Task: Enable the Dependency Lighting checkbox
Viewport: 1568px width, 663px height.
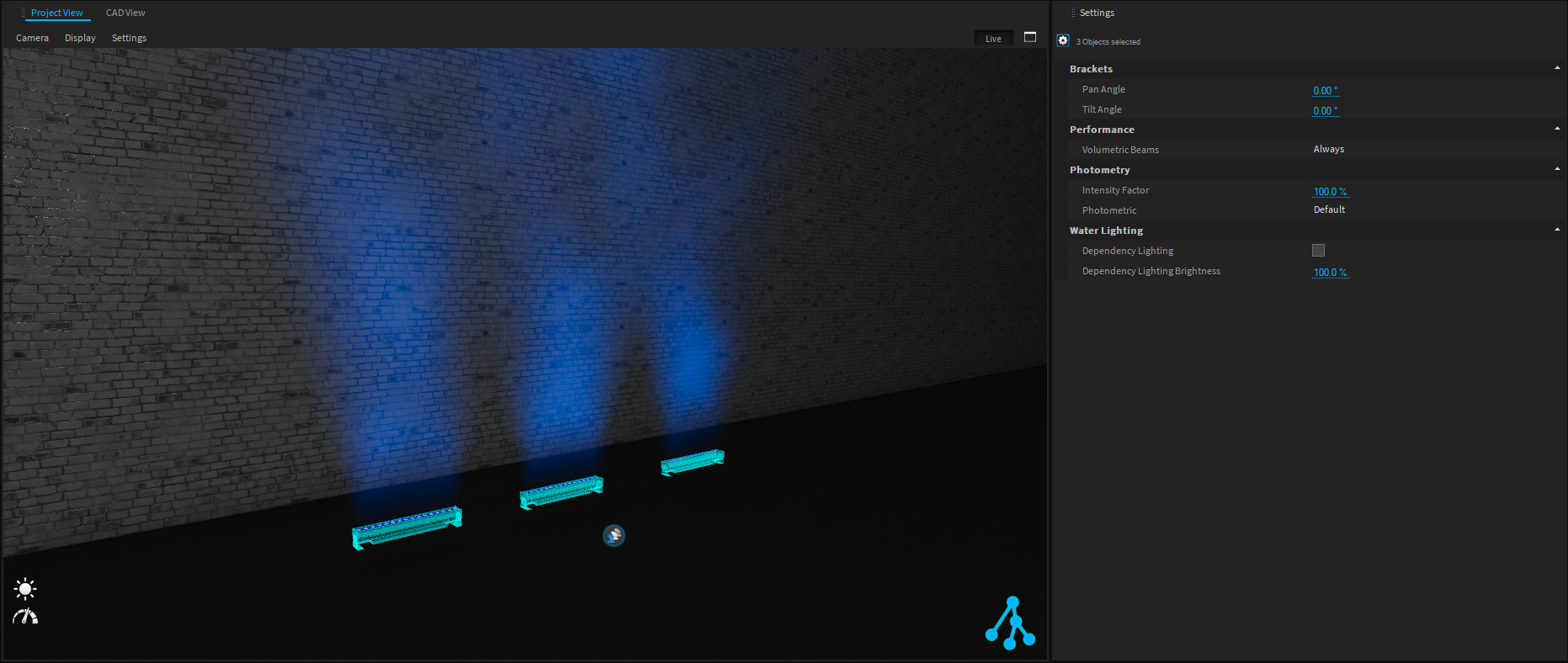Action: (1318, 251)
